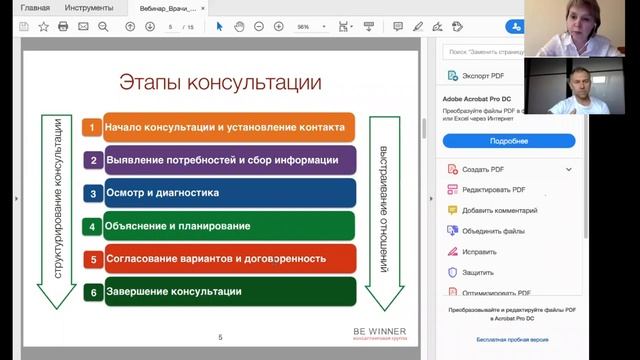Click the Бесплатная пробная версия link
This screenshot has height=360, width=640.
[x=512, y=340]
